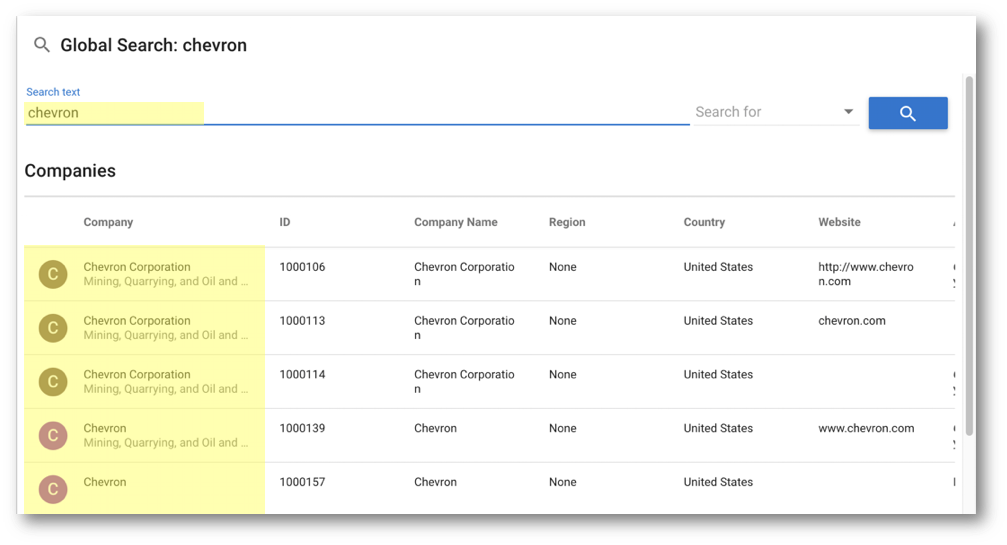The width and height of the screenshot is (1007, 545).
Task: Click the C avatar in row 1000139
Action: click(x=53, y=435)
